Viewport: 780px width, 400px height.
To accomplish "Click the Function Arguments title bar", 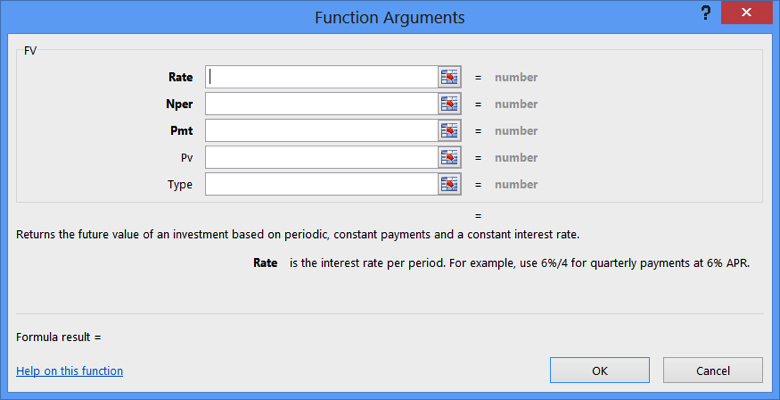I will (x=389, y=17).
